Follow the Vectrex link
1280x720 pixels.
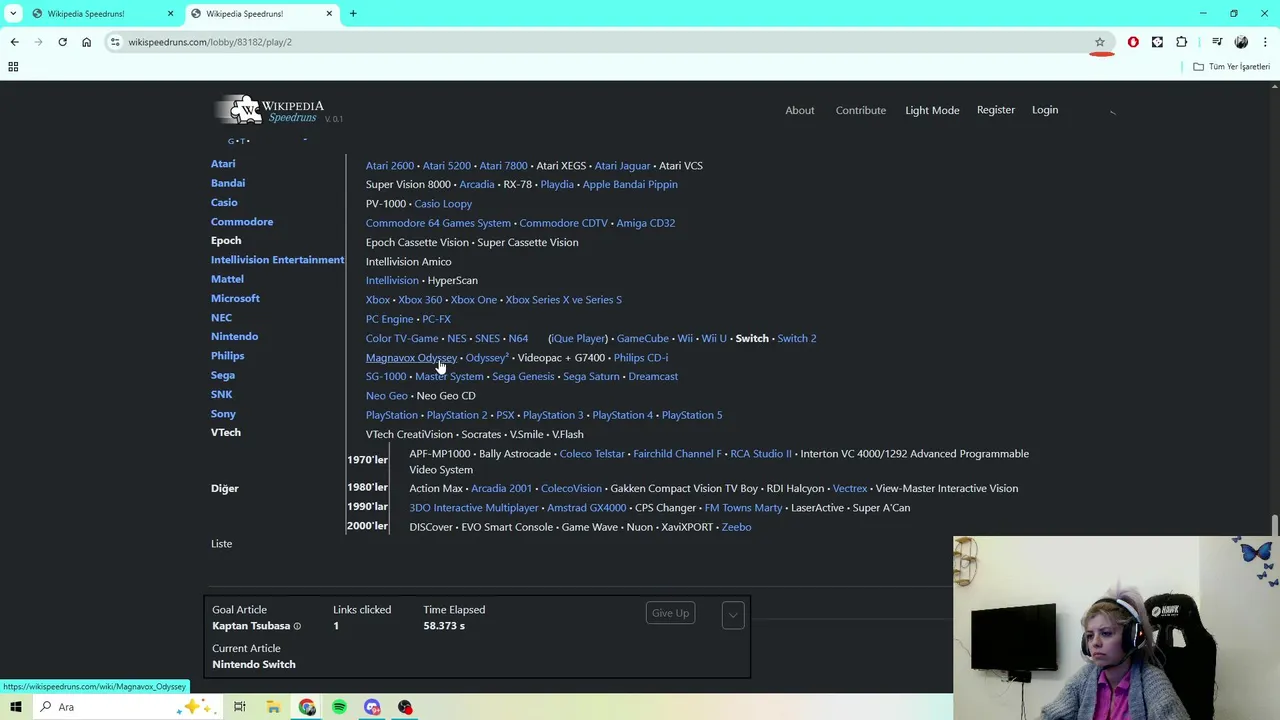pos(850,488)
